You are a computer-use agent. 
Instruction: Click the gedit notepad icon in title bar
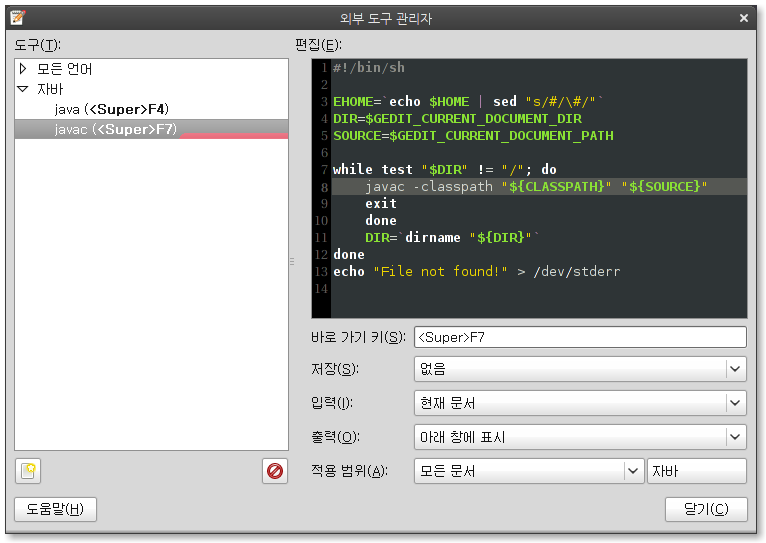point(18,18)
